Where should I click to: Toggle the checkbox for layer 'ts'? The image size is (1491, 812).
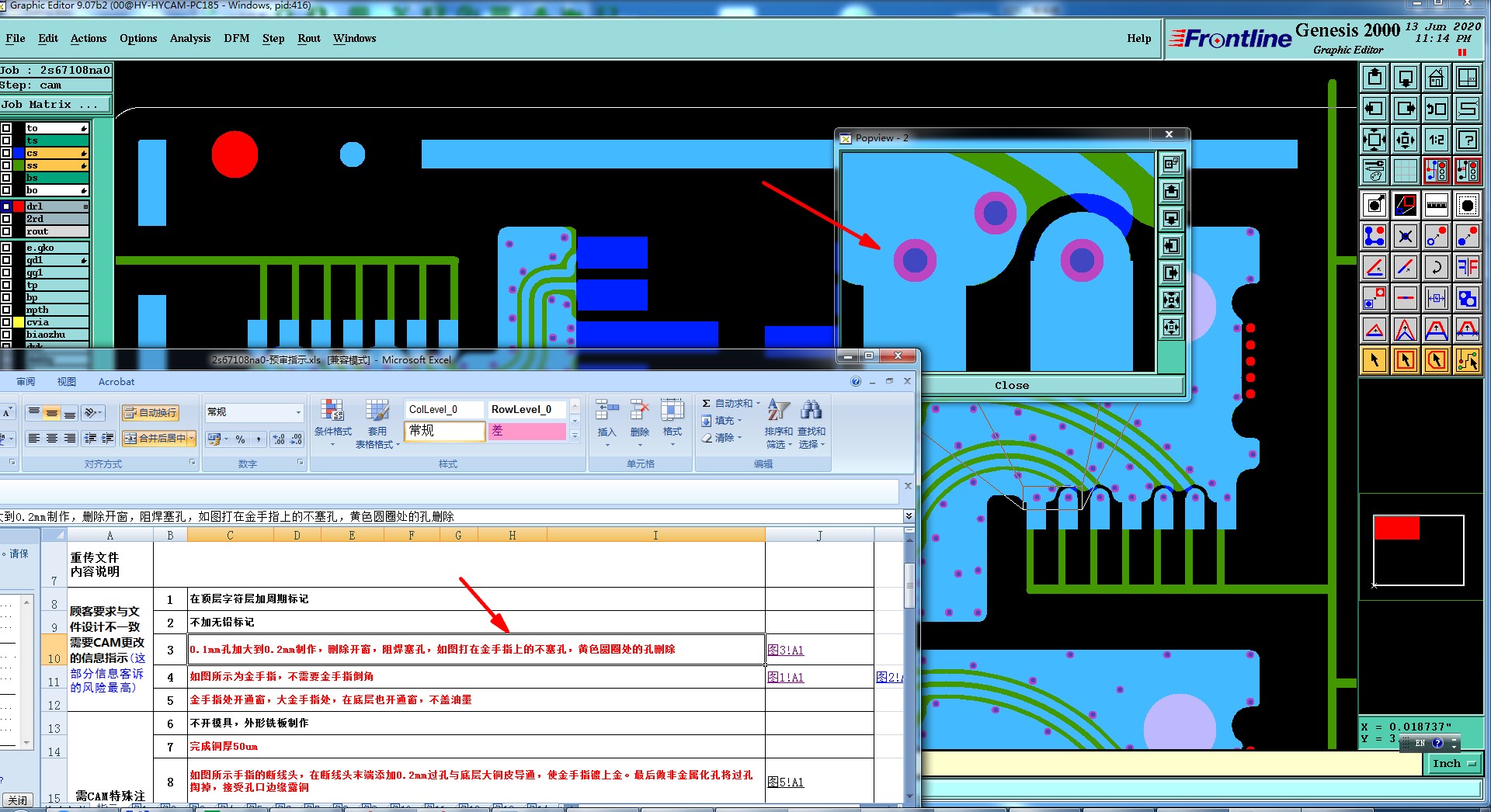pos(6,141)
